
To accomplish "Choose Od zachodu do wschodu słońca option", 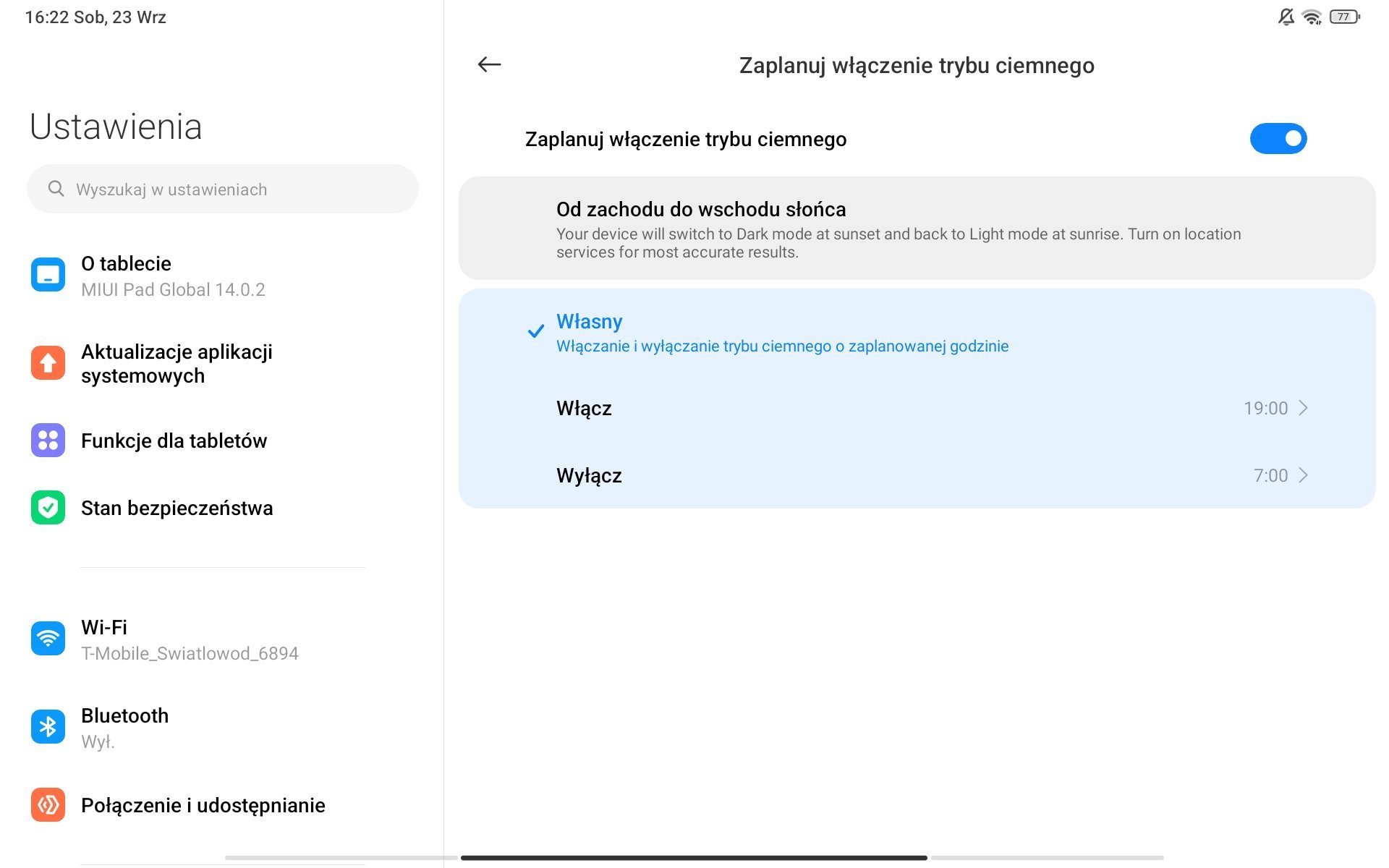I will point(917,229).
